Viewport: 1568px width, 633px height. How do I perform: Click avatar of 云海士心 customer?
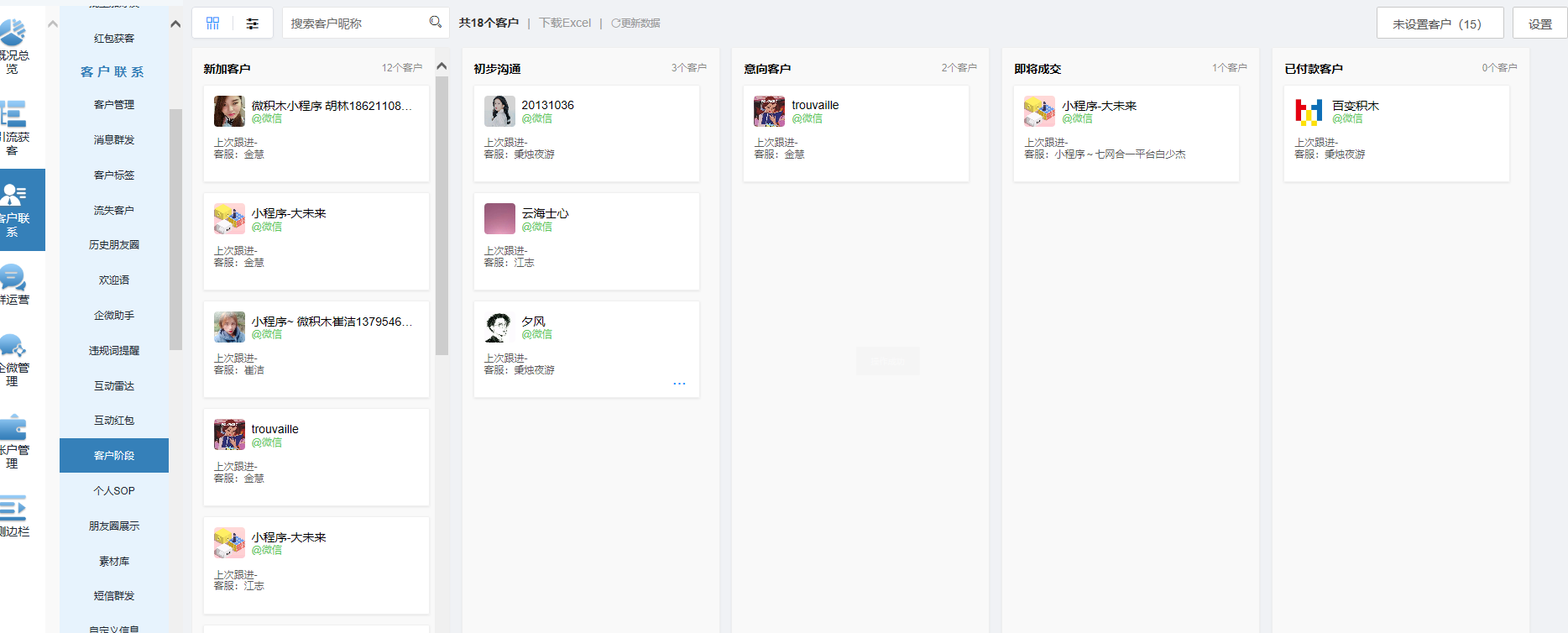[499, 219]
